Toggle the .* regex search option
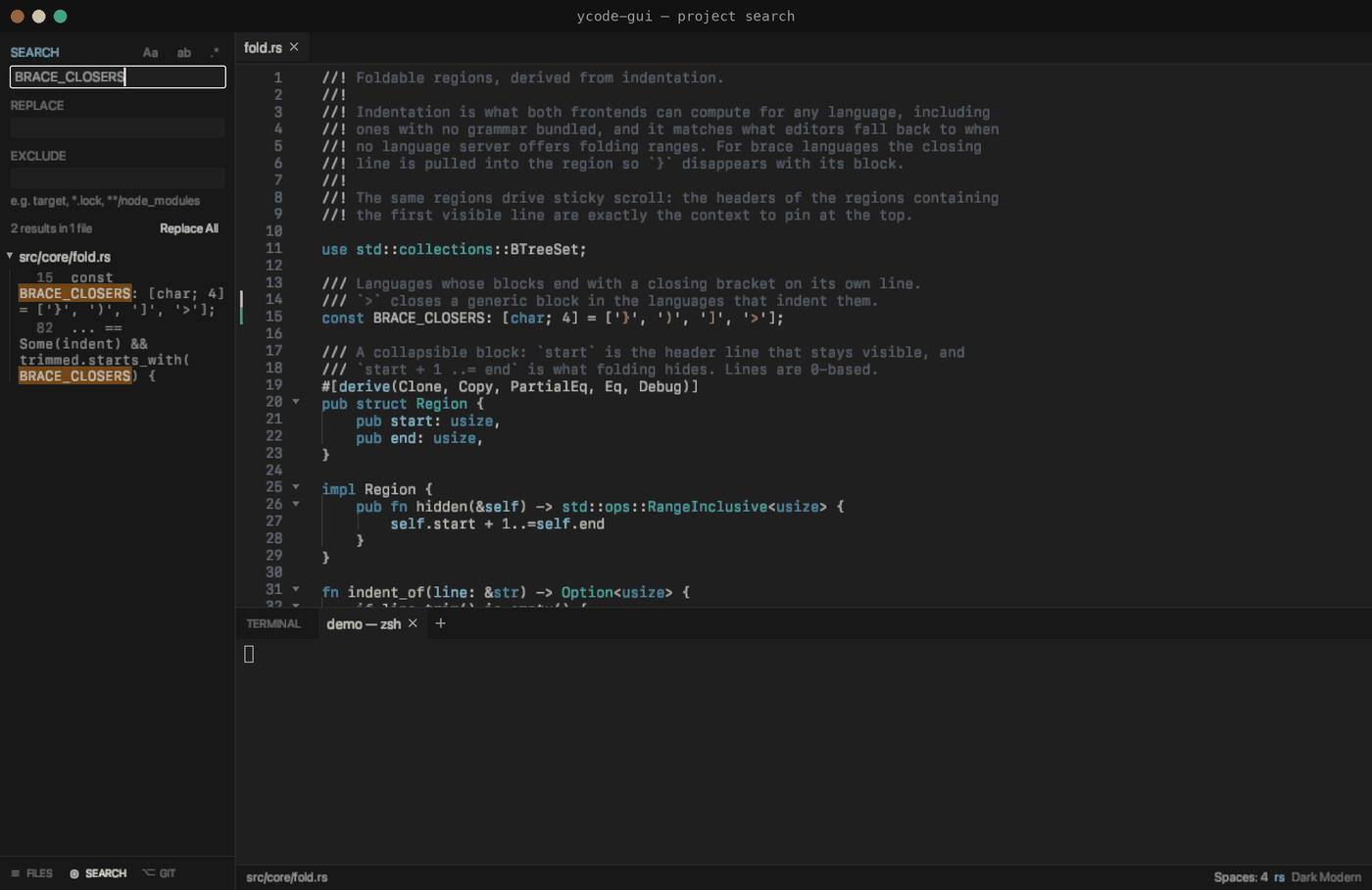Image resolution: width=1372 pixels, height=890 pixels. click(215, 53)
